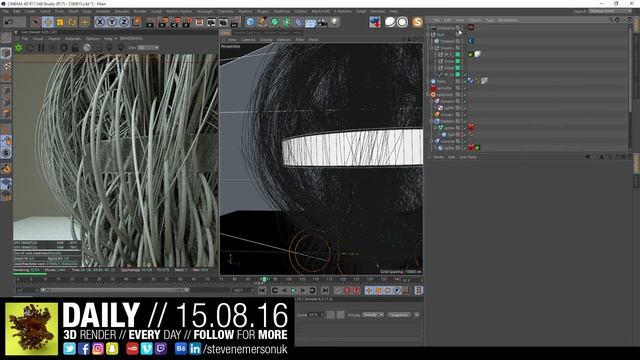This screenshot has height=360, width=640.
Task: Toggle the enable checkmark on the Tube row
Action: (464, 81)
